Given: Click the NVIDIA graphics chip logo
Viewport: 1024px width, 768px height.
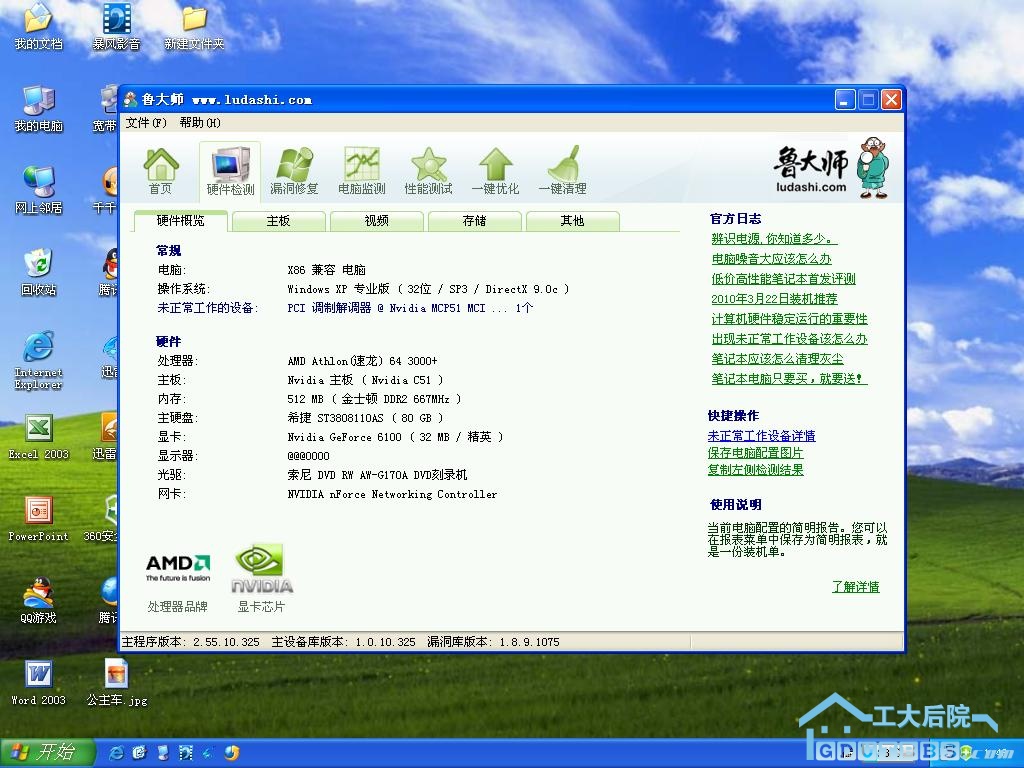Looking at the screenshot, I should tap(261, 568).
